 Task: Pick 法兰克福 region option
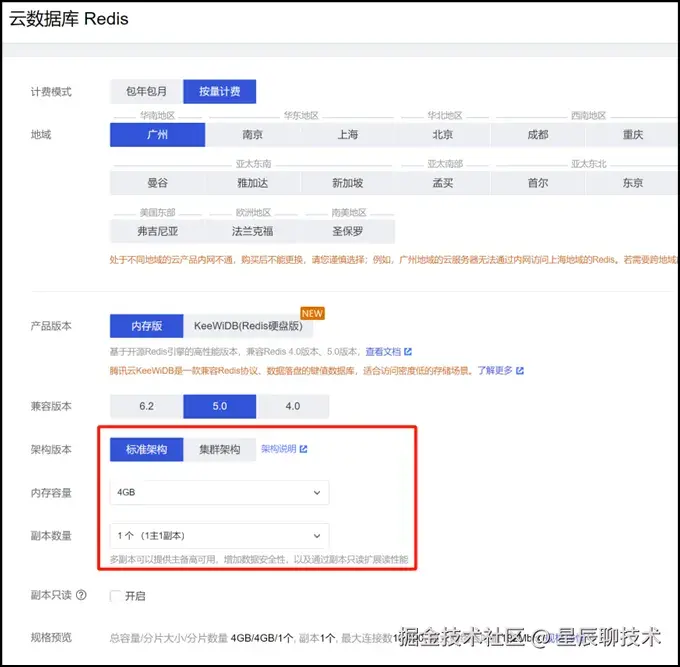tap(252, 231)
